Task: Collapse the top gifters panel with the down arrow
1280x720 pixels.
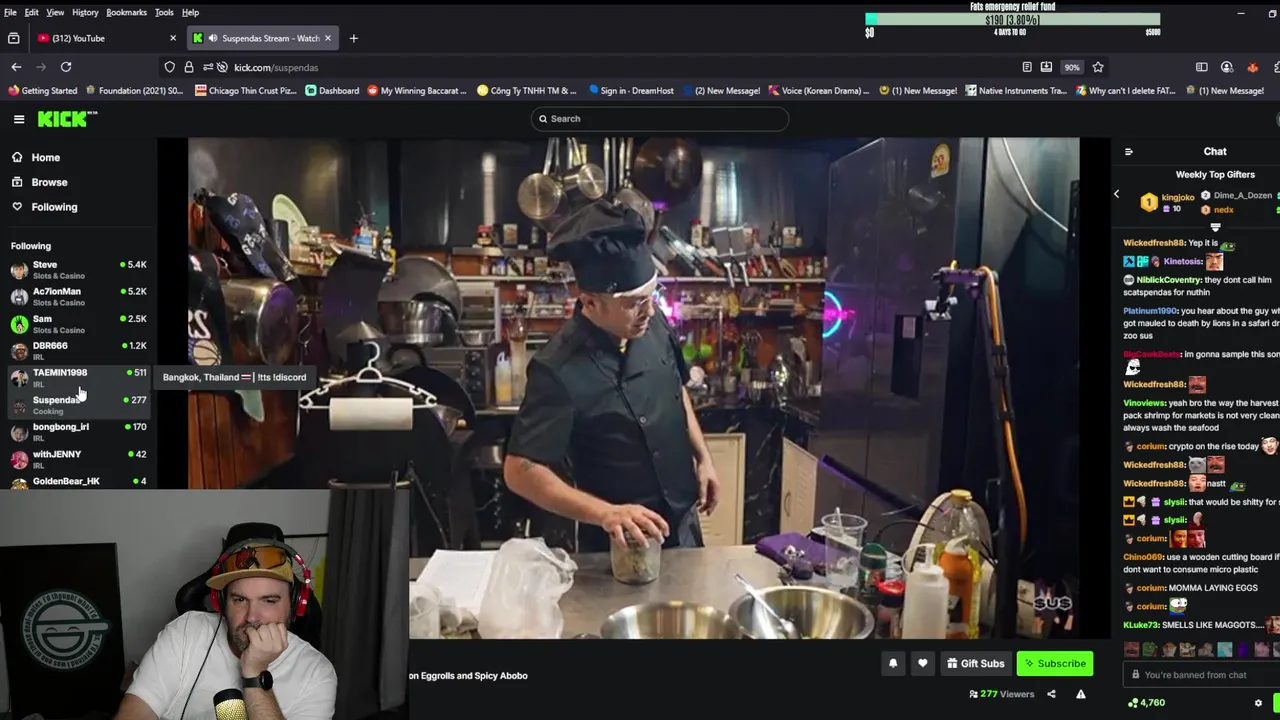Action: (1215, 227)
